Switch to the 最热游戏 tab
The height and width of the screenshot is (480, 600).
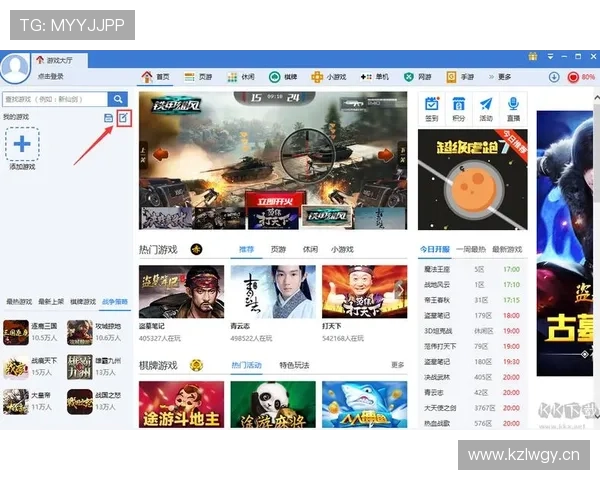(x=19, y=302)
